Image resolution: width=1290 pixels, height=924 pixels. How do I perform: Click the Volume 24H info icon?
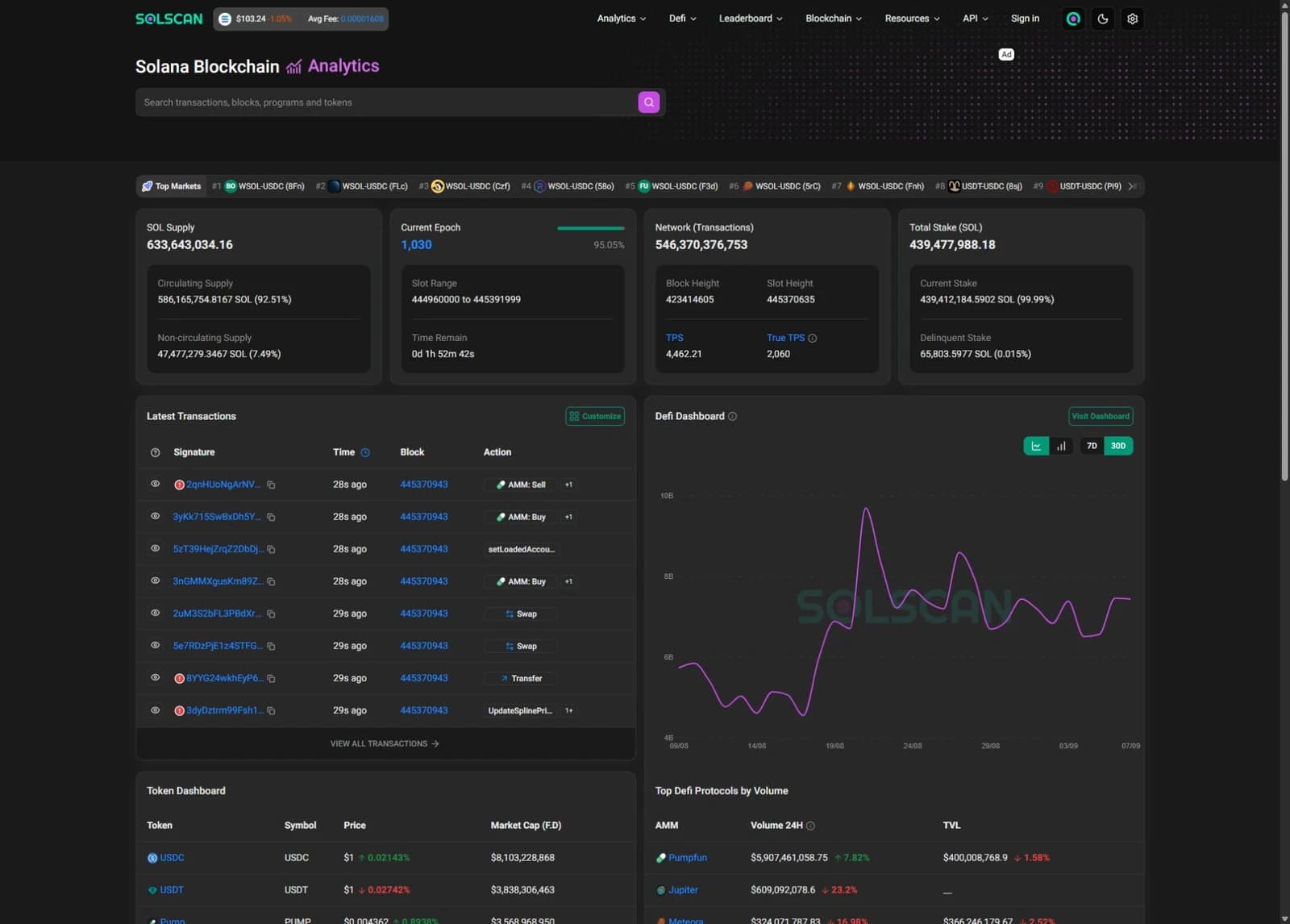coord(810,826)
